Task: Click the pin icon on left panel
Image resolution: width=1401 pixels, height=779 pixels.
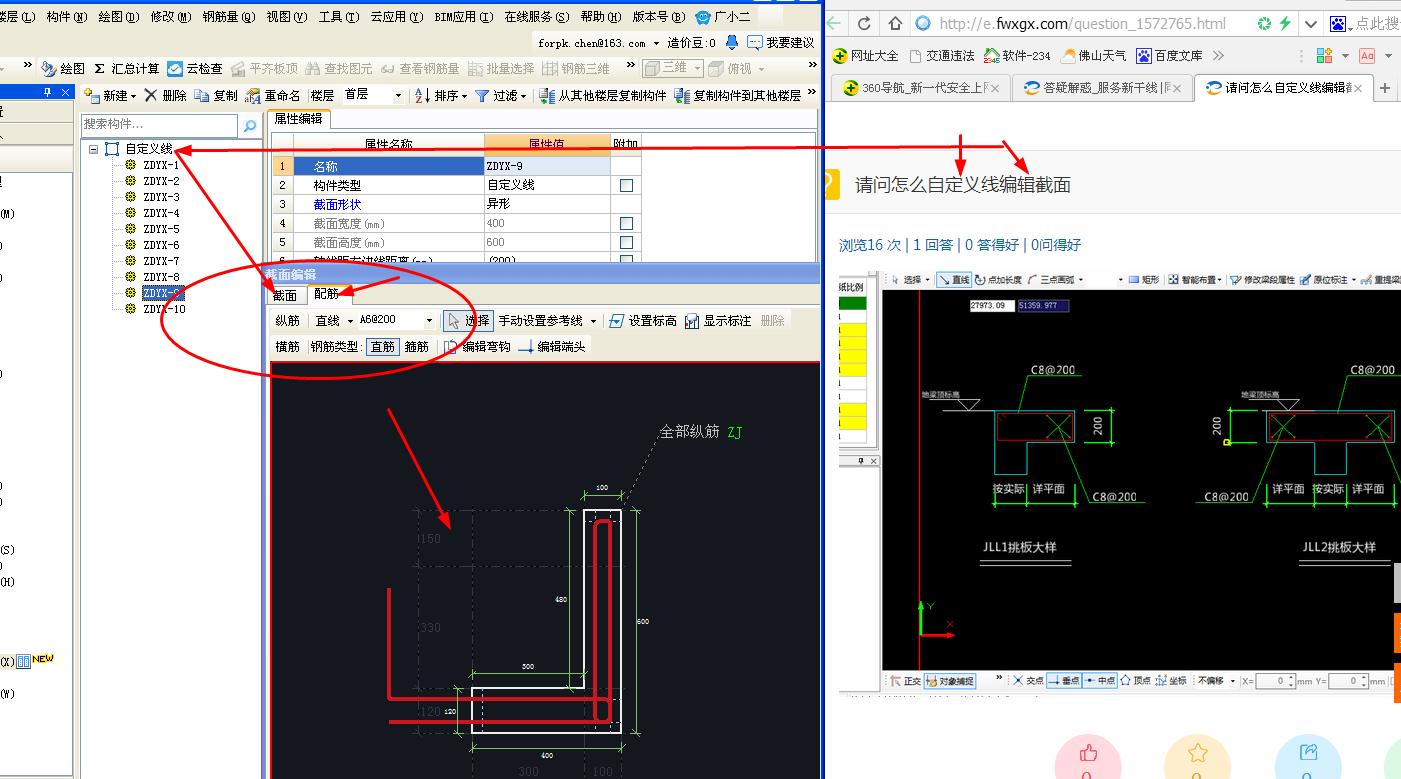Action: click(x=47, y=93)
